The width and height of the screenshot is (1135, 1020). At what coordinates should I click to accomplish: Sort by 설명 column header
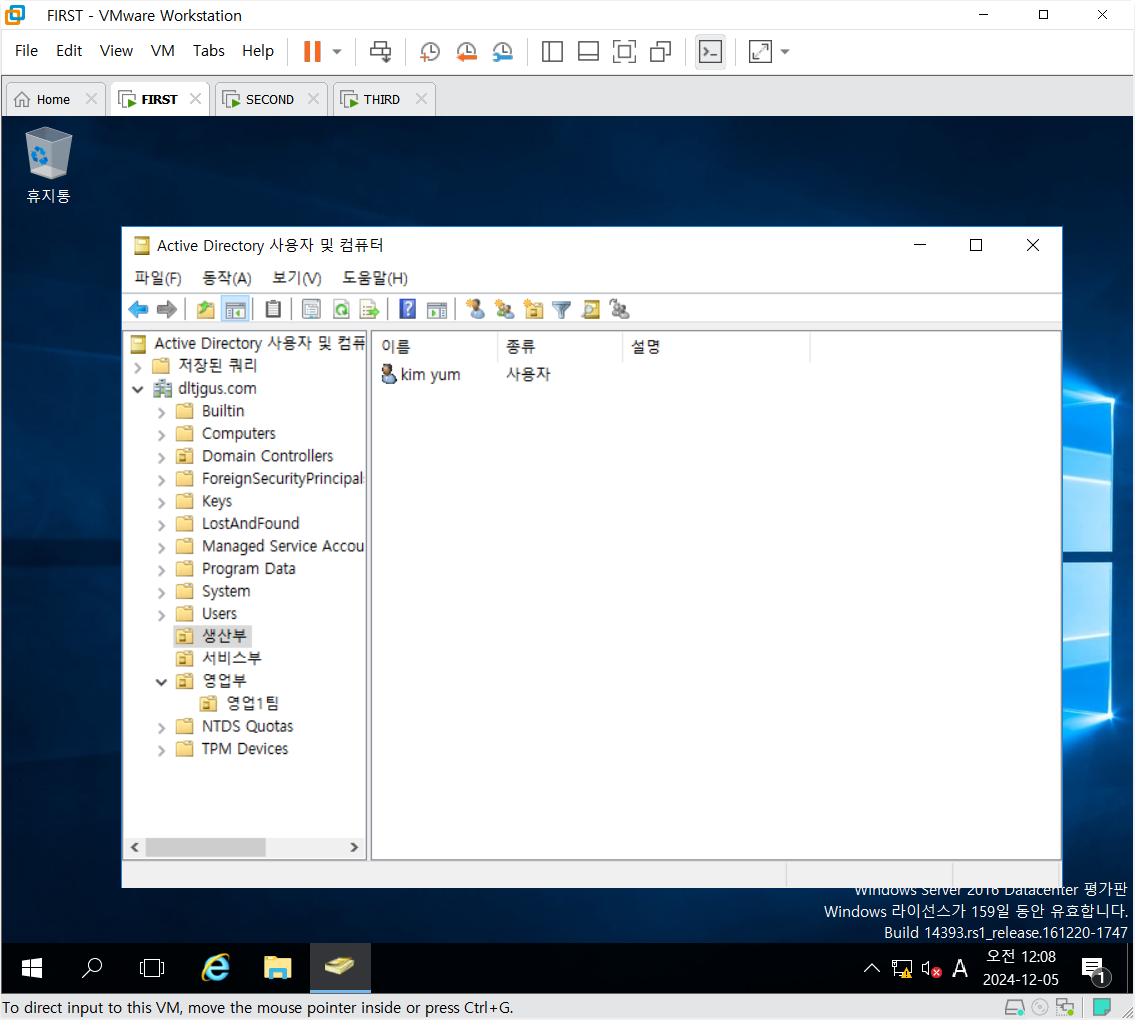coord(716,347)
